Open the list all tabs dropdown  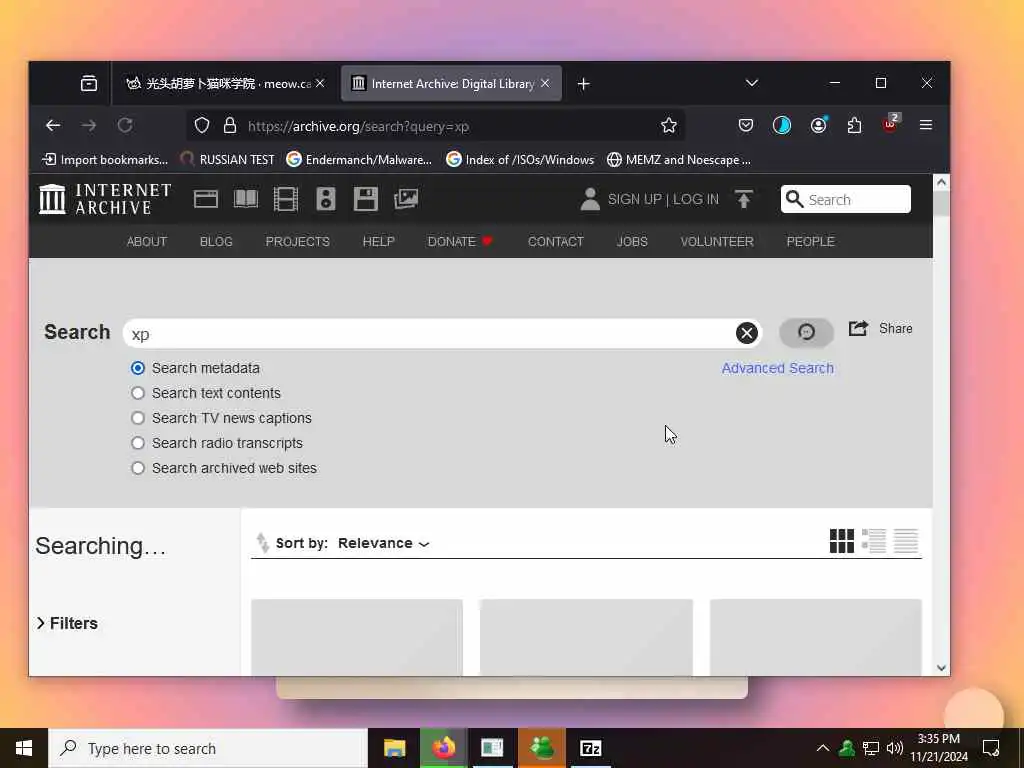tap(752, 83)
